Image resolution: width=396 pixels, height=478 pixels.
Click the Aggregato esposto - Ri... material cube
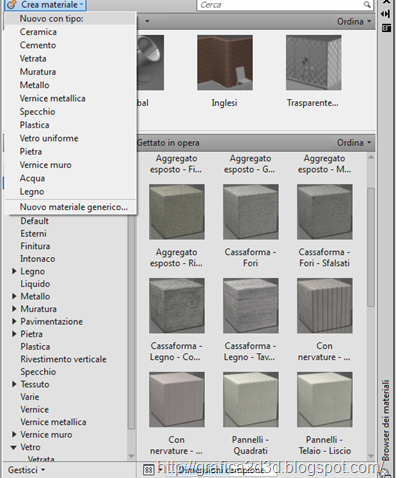(x=177, y=212)
